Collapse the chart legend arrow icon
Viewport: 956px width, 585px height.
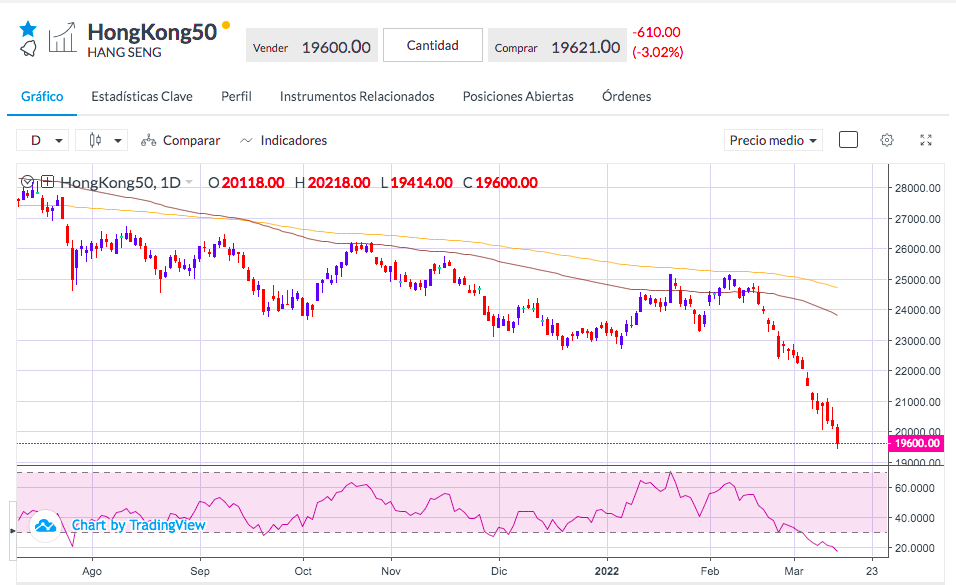pyautogui.click(x=27, y=182)
